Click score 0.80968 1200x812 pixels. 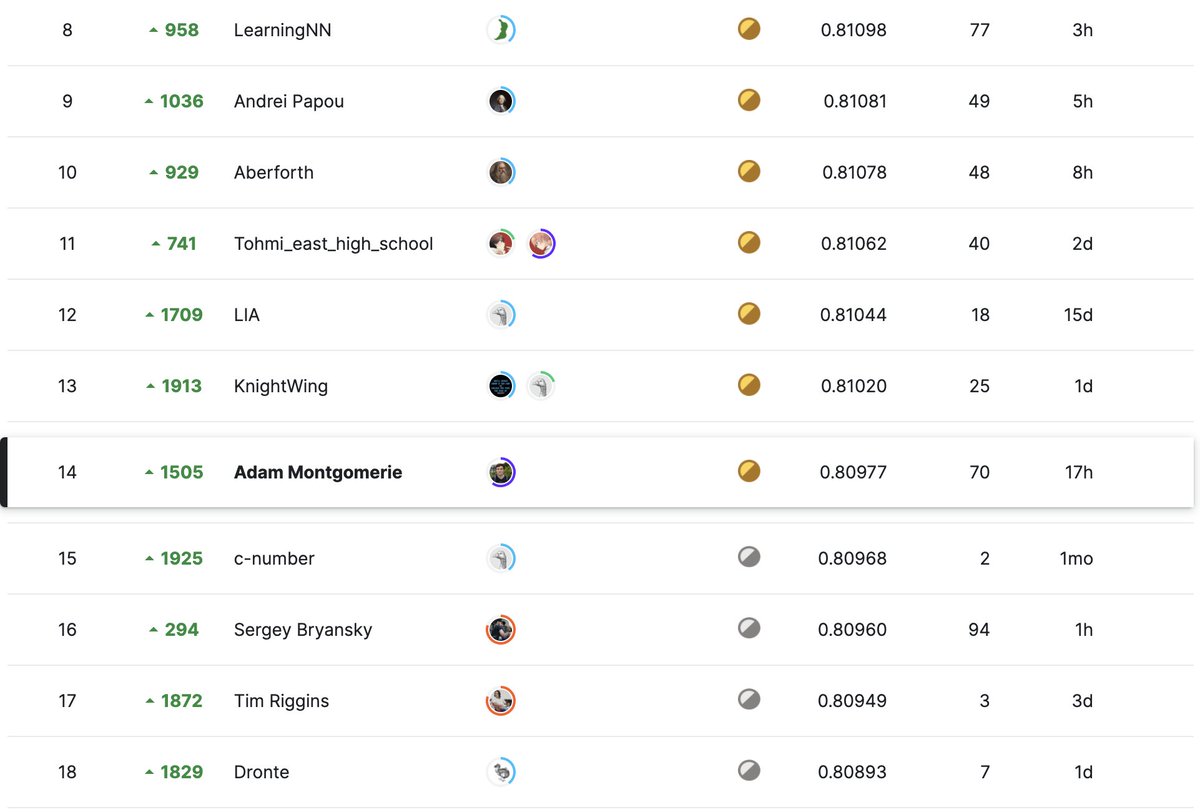pyautogui.click(x=853, y=558)
